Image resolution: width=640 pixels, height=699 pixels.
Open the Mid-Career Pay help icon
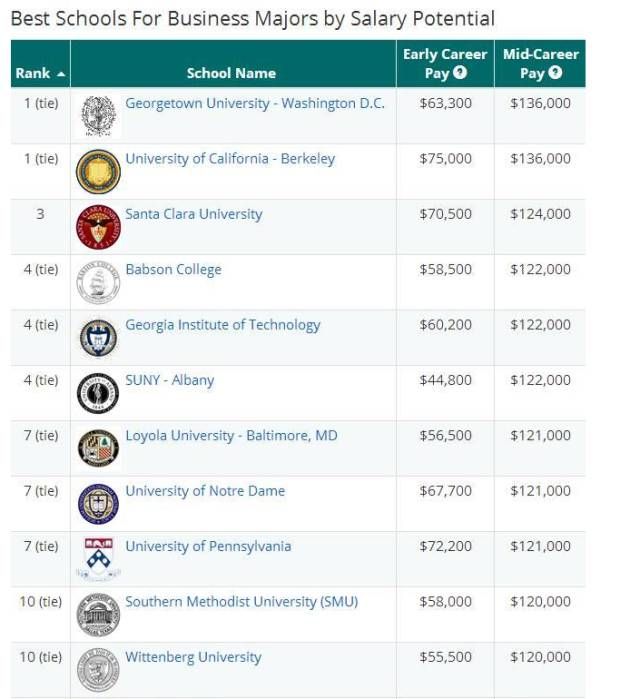click(x=556, y=73)
